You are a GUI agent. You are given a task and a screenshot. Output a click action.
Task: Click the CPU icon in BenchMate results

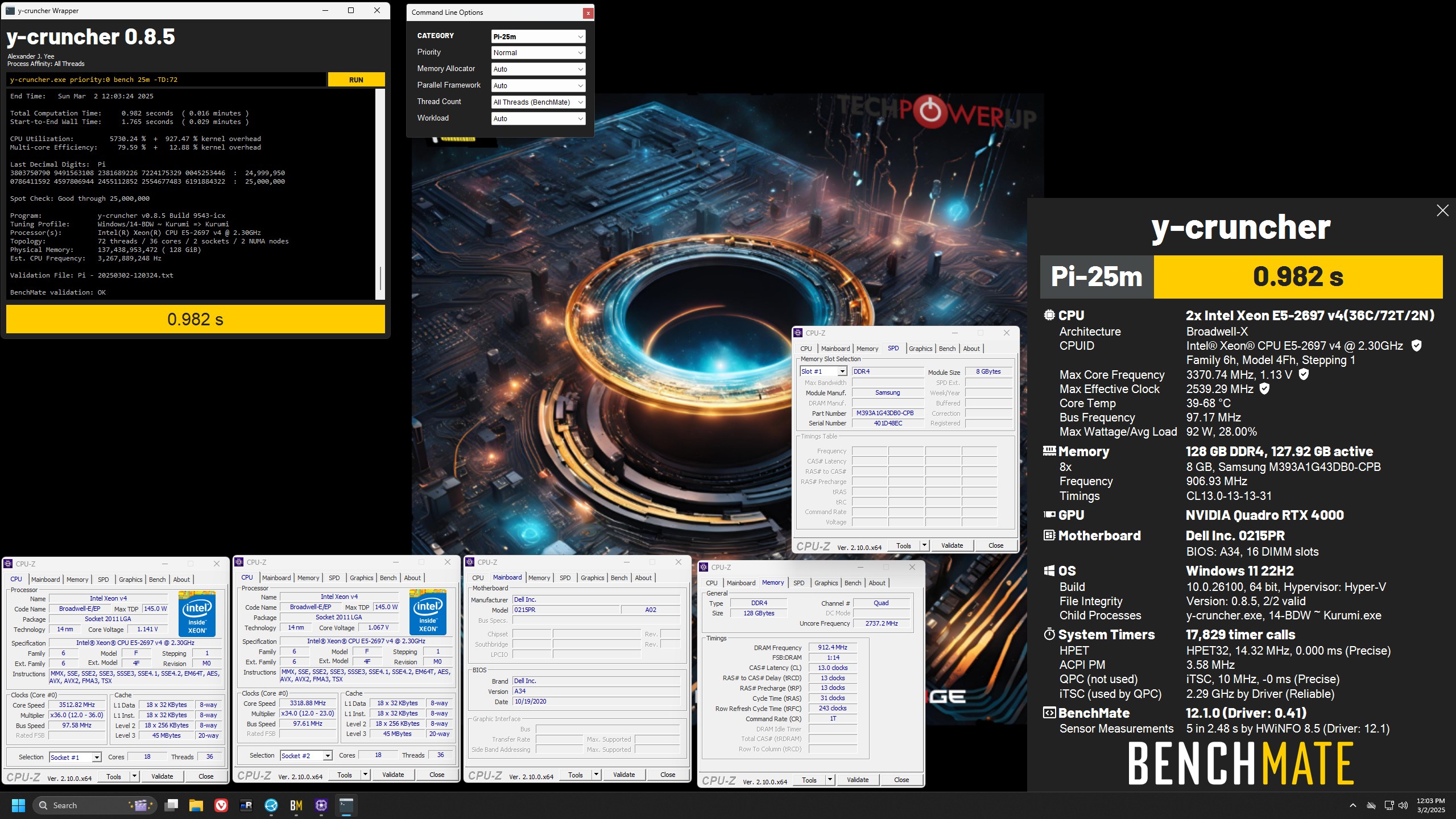click(1049, 315)
